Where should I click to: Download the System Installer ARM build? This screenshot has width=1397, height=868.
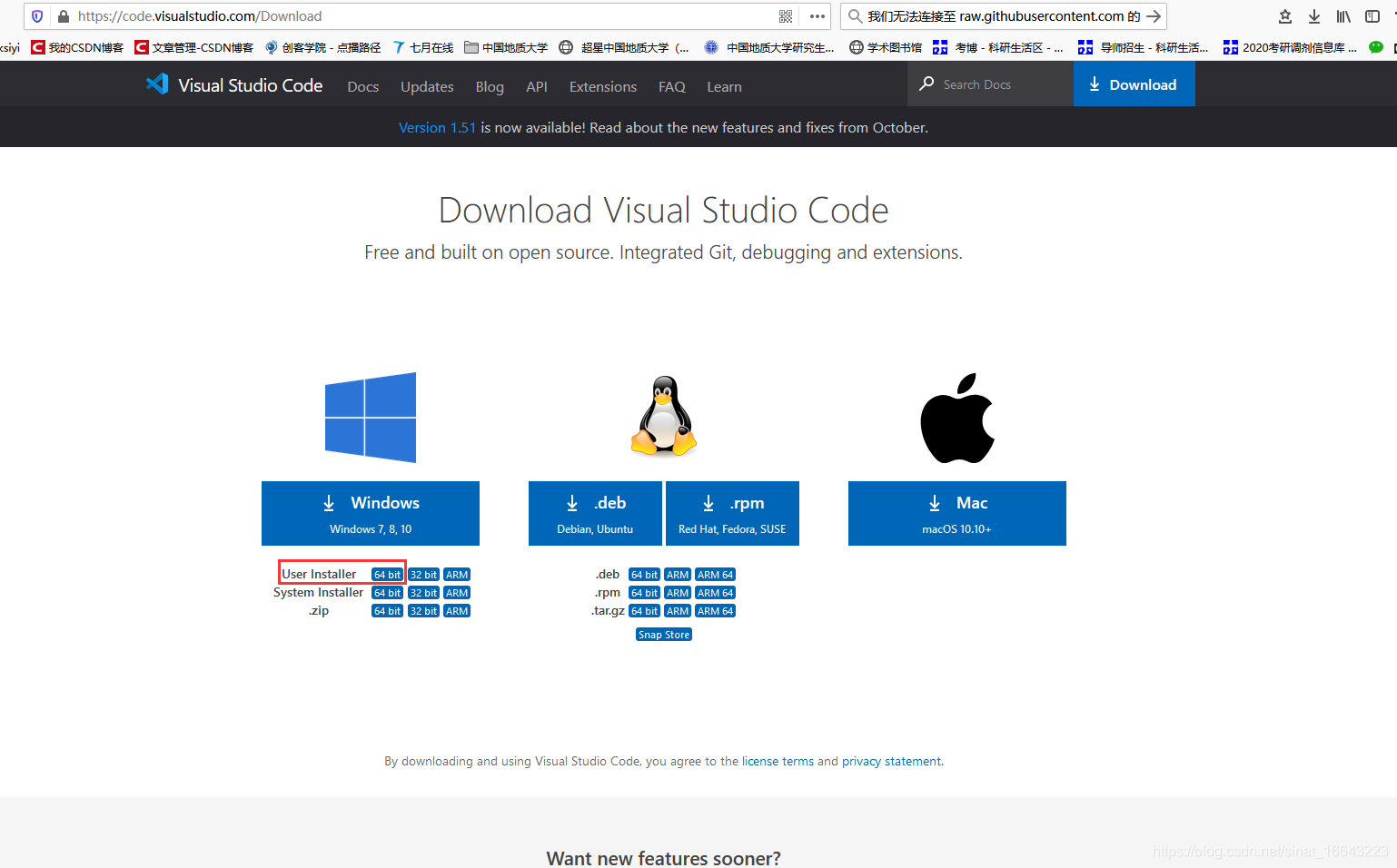point(457,593)
